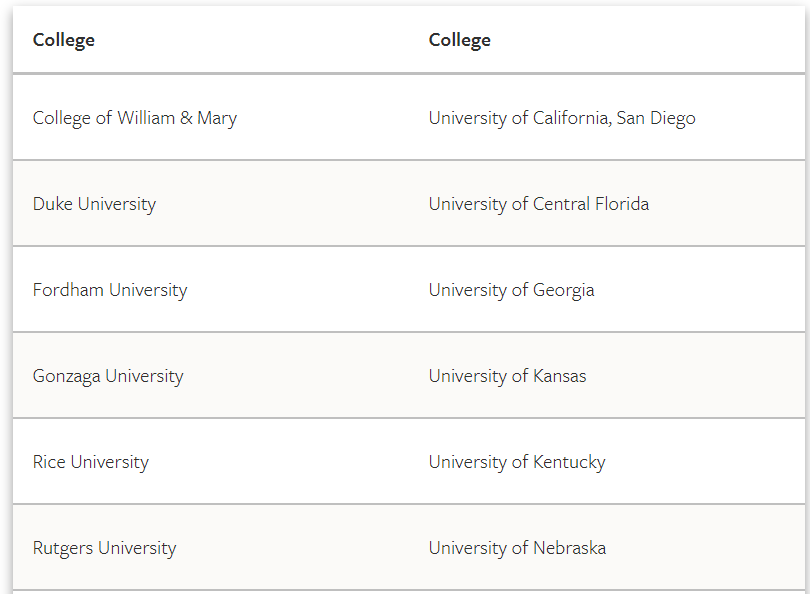
Task: Click University of Central Florida entry
Action: [x=539, y=204]
